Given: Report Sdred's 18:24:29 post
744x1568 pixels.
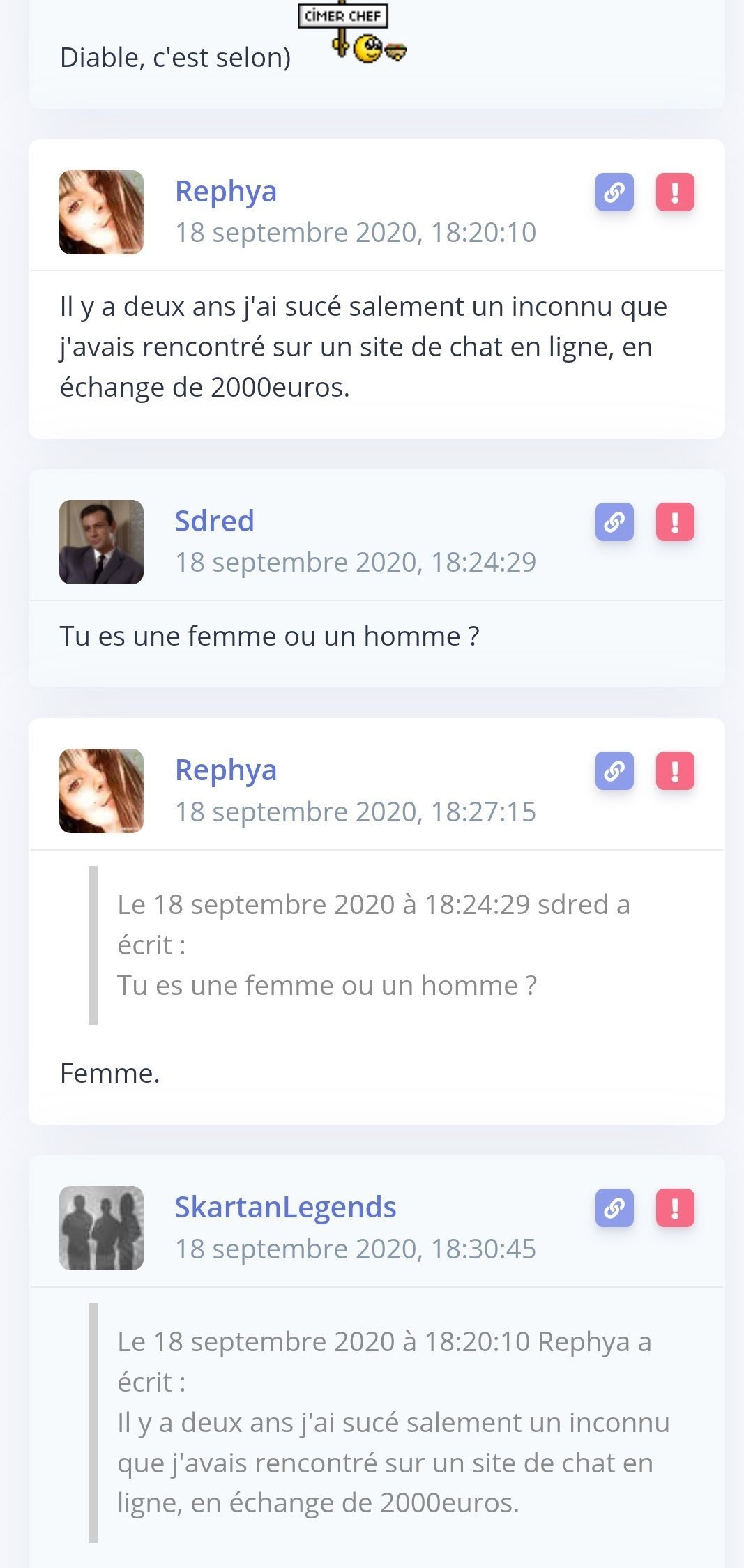Looking at the screenshot, I should tap(675, 522).
